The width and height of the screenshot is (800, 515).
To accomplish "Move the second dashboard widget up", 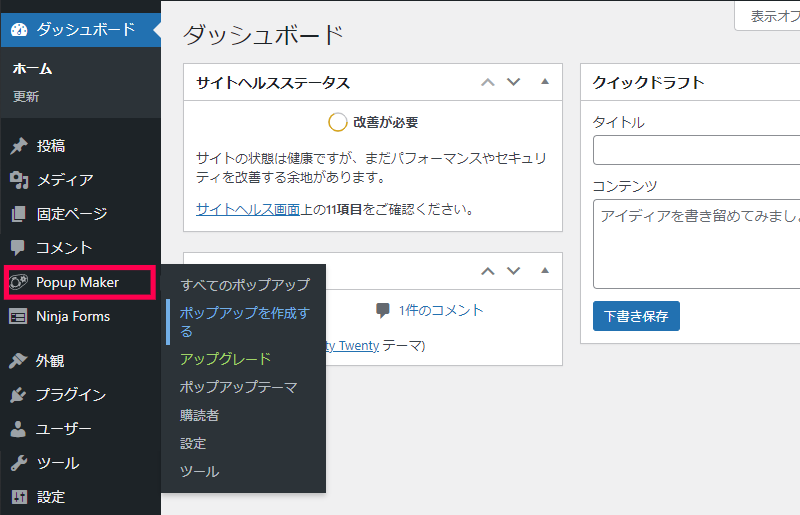I will (488, 271).
